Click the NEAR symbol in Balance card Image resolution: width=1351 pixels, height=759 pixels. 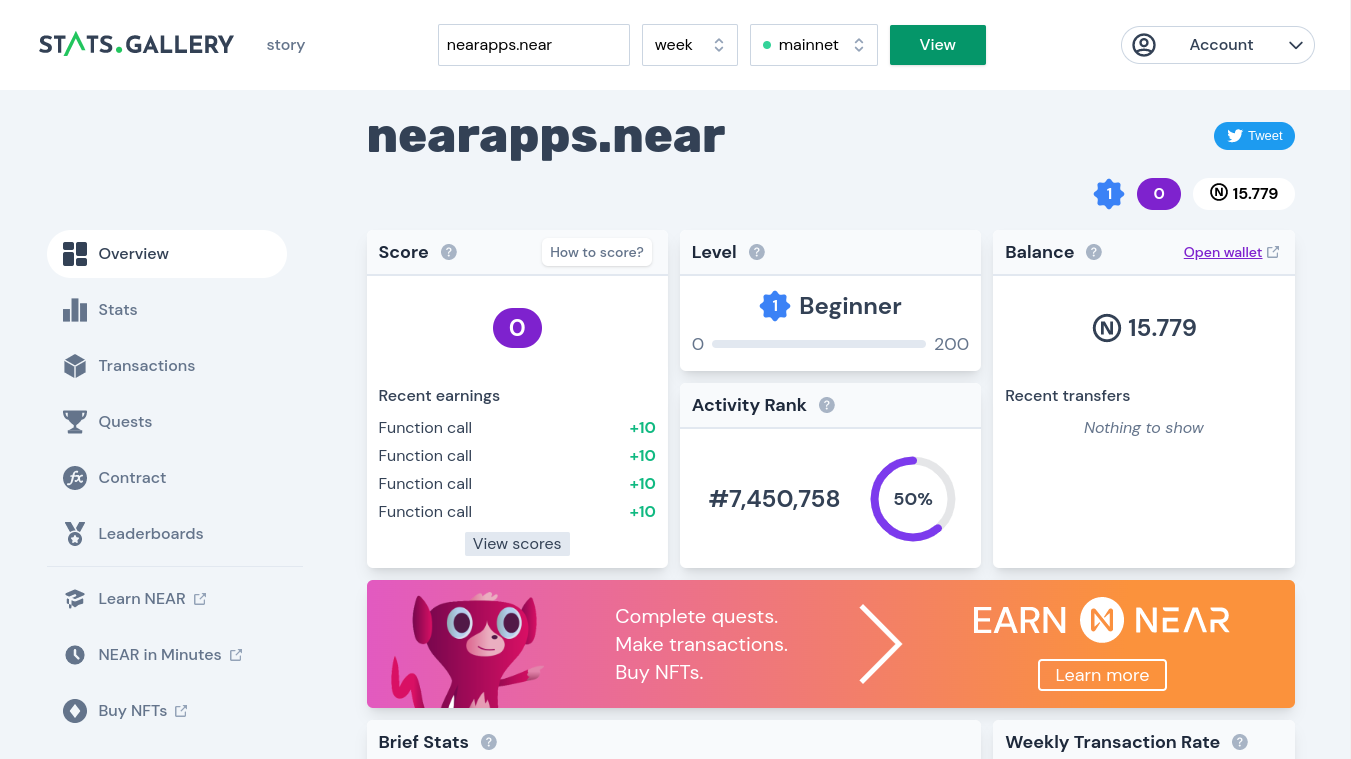pos(1106,328)
